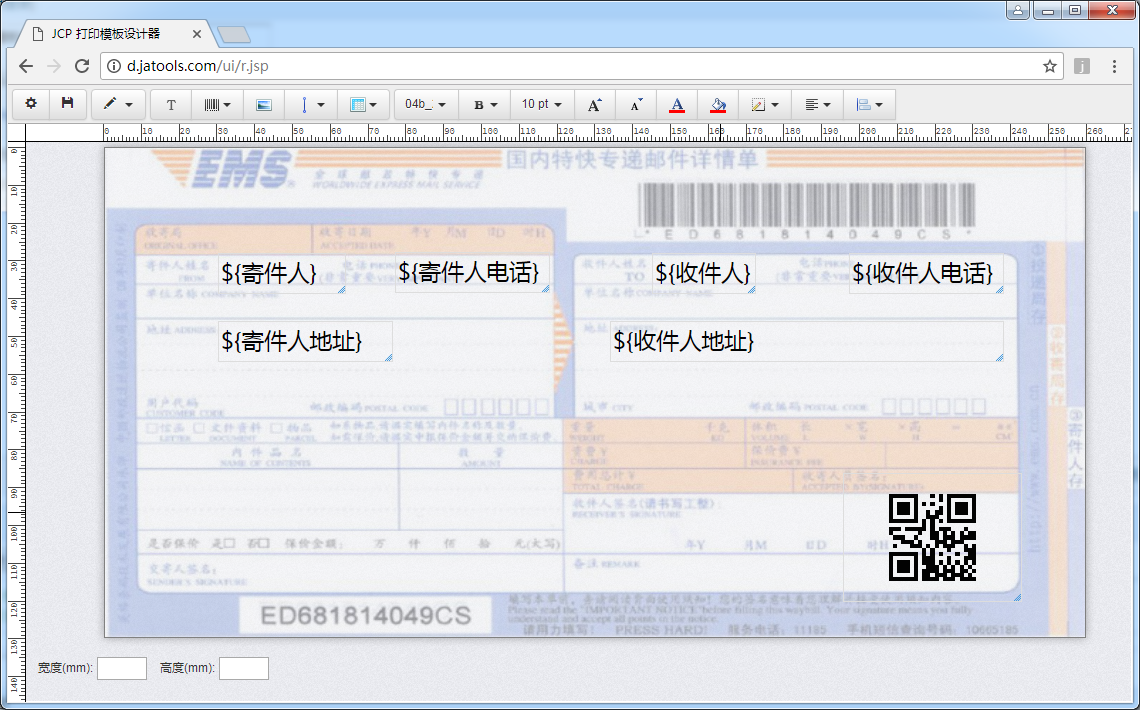The width and height of the screenshot is (1140, 710).
Task: Open the 10 pt font size dropdown
Action: pos(542,105)
